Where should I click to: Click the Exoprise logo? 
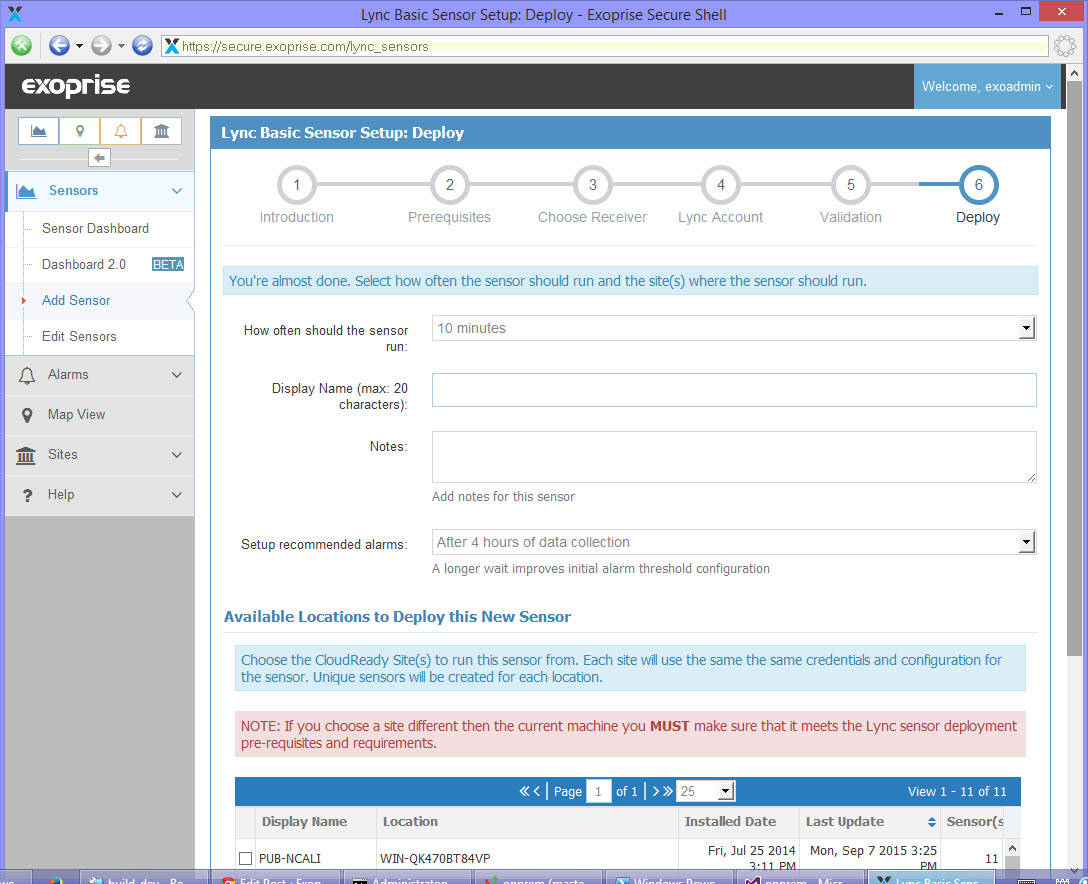(76, 86)
